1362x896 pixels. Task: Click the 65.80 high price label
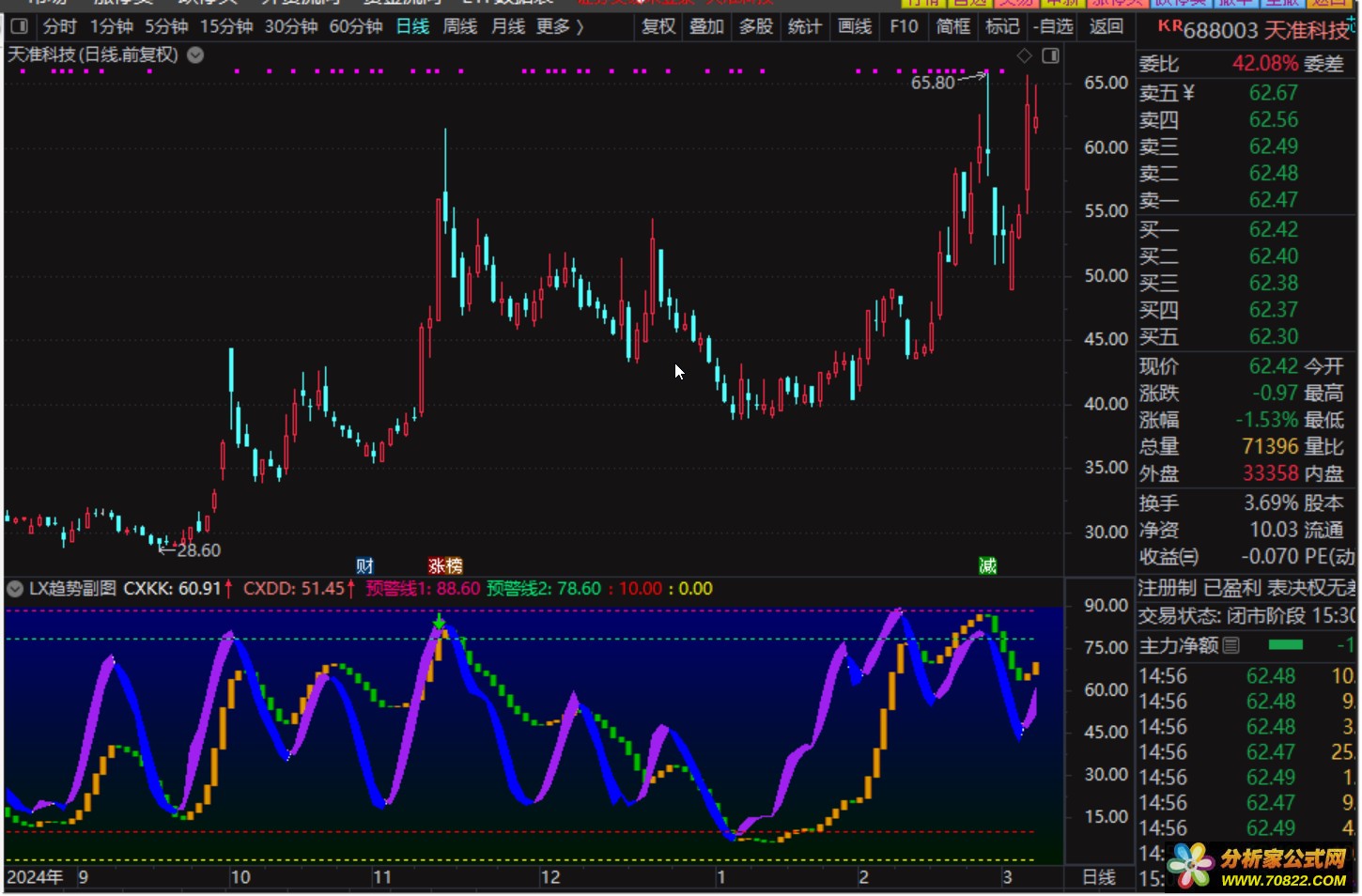[933, 82]
